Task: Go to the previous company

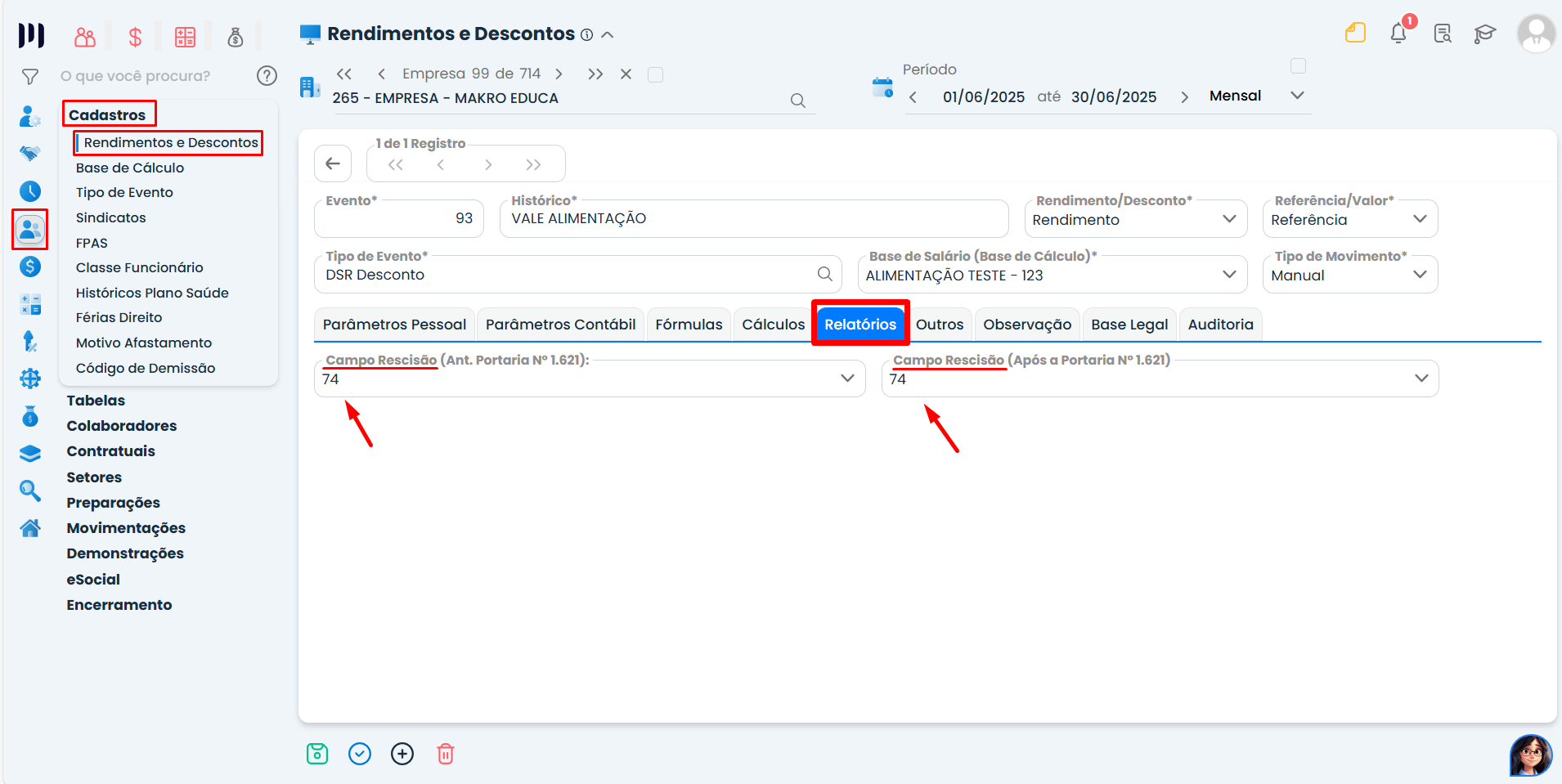Action: (381, 74)
